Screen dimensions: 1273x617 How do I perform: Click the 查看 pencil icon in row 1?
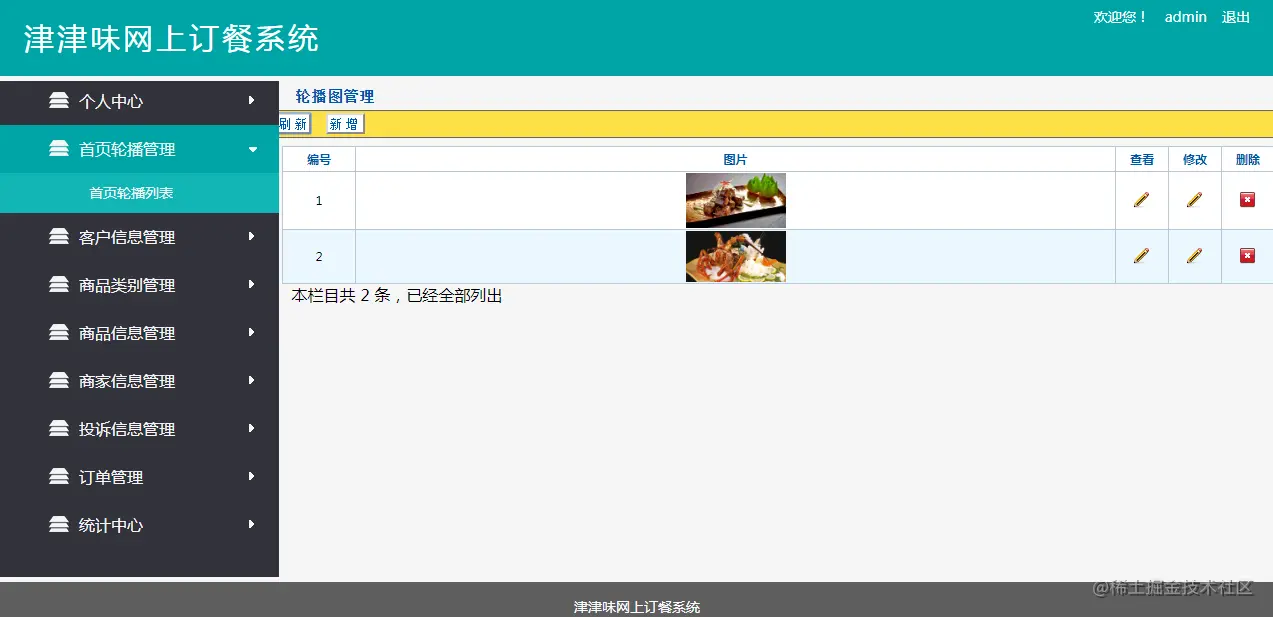[x=1141, y=200]
